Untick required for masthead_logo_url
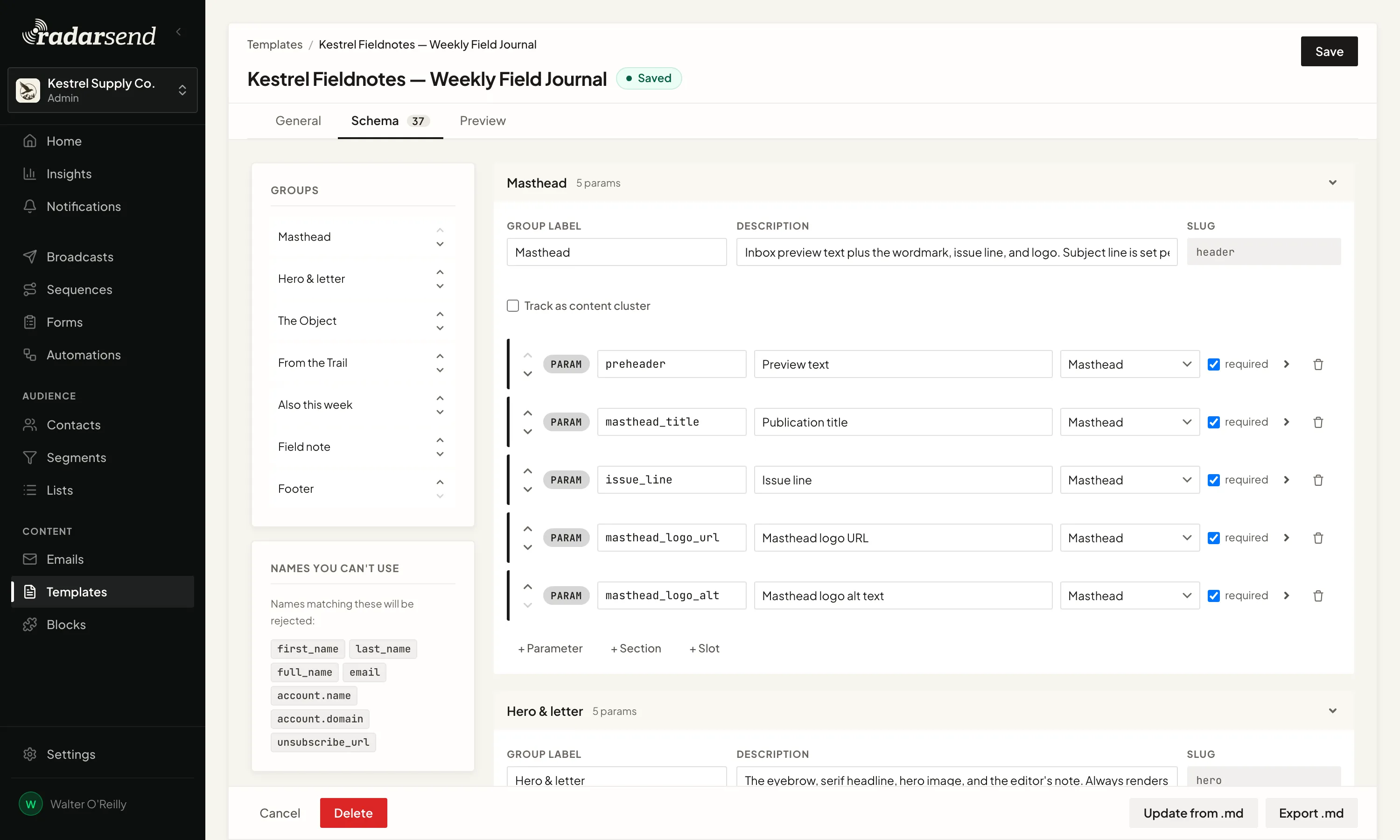The image size is (1400, 840). pyautogui.click(x=1213, y=538)
